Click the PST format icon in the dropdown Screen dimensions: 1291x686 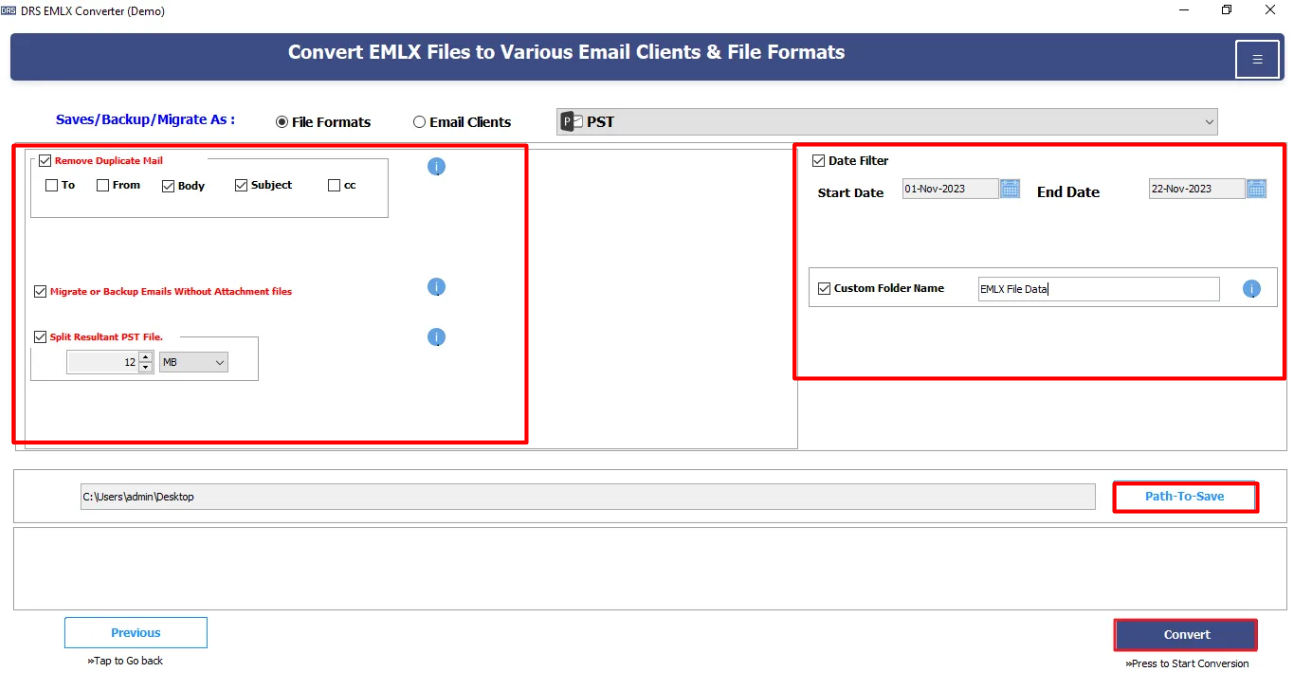tap(571, 120)
